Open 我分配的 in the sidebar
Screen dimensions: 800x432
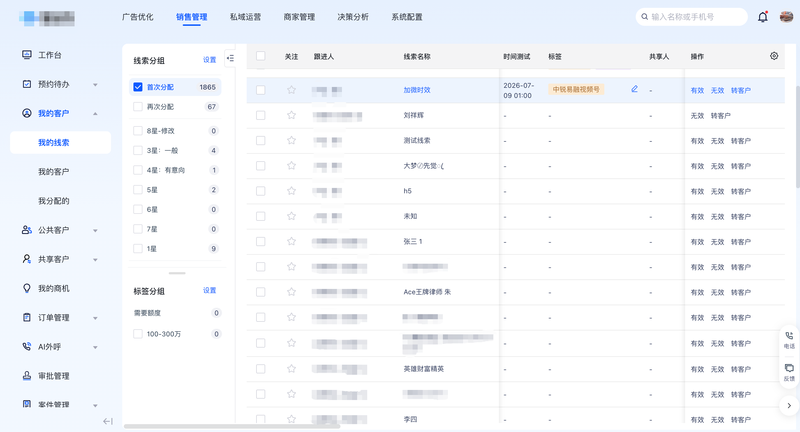[x=54, y=201]
